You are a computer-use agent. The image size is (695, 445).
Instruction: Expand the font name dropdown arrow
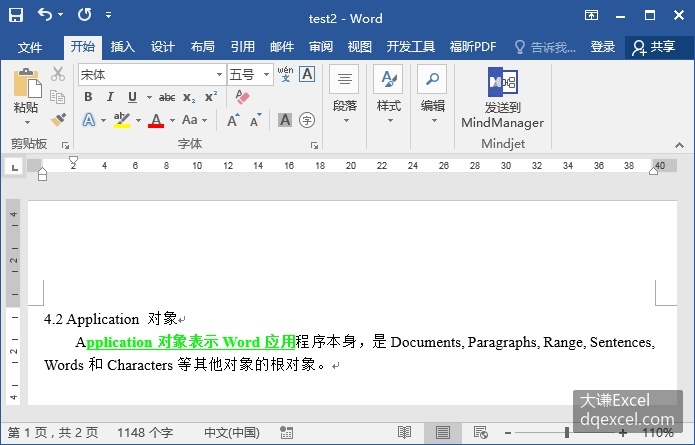(219, 74)
